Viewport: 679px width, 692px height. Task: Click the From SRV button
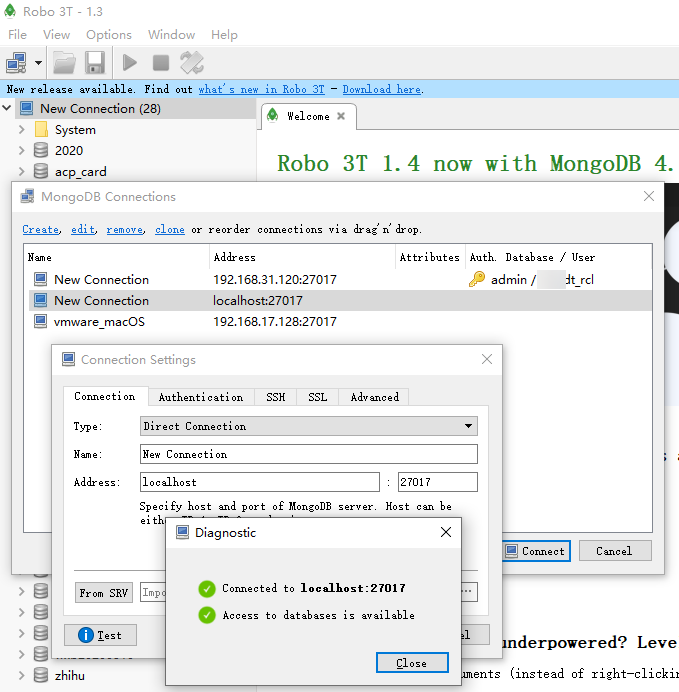[104, 593]
